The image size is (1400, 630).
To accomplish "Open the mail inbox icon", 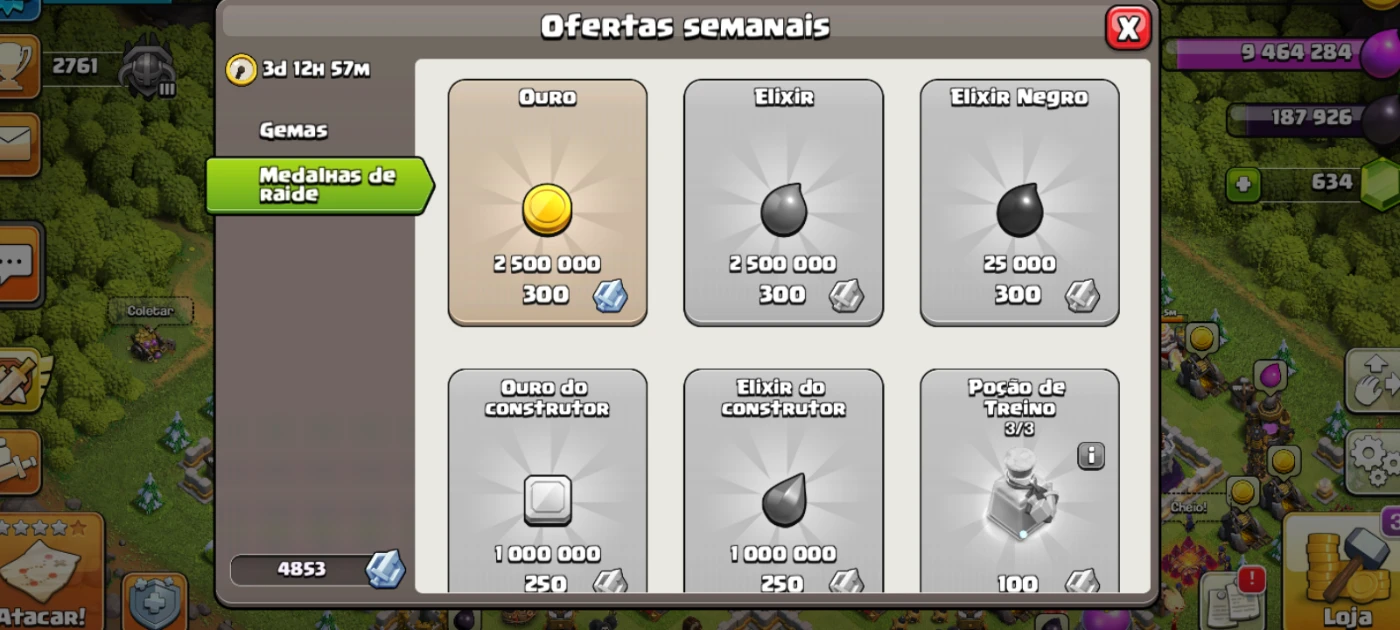I will click(18, 144).
